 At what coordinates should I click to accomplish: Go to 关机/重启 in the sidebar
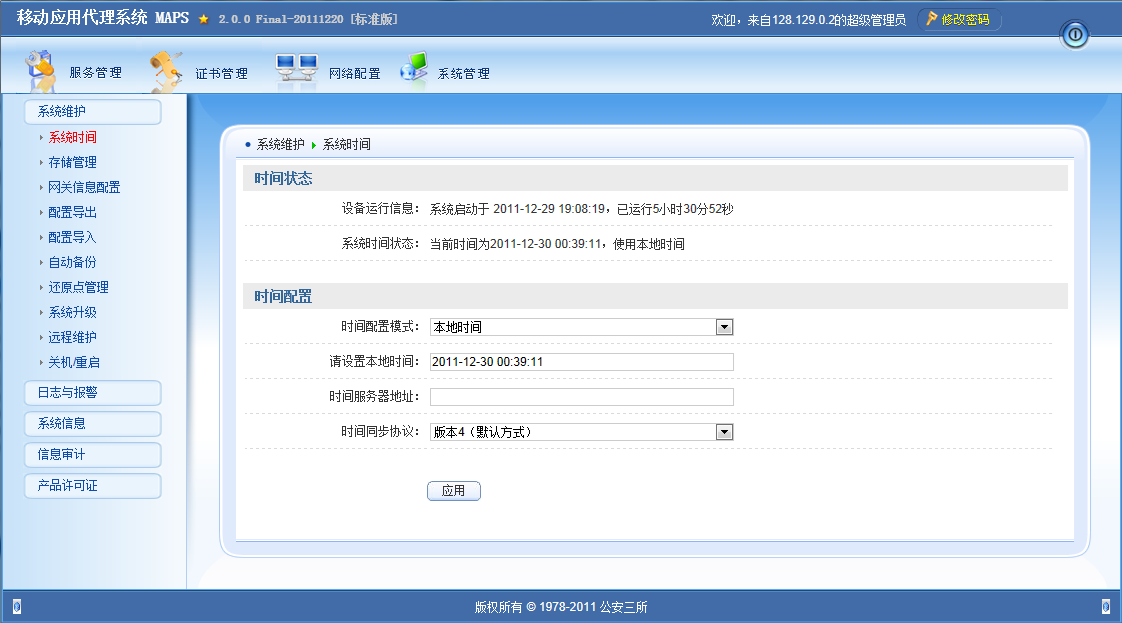coord(74,362)
